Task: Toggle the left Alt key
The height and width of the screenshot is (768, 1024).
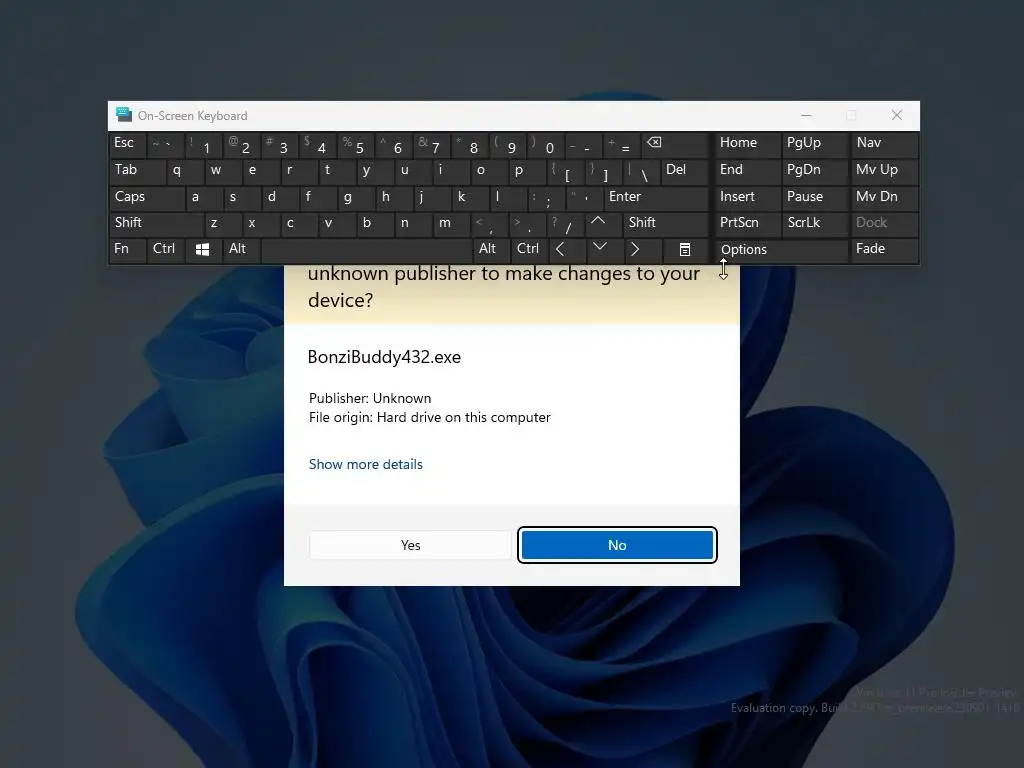Action: 241,249
